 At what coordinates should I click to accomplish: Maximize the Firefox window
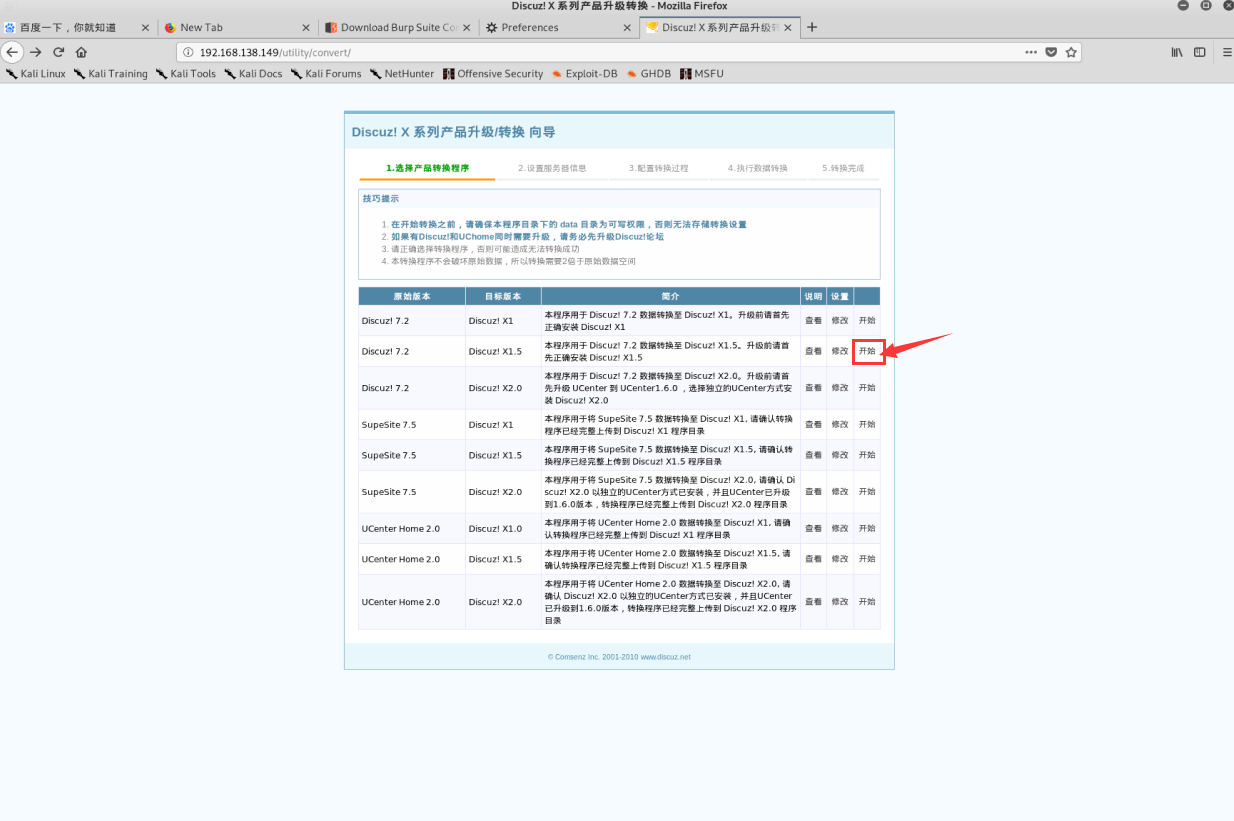1204,6
